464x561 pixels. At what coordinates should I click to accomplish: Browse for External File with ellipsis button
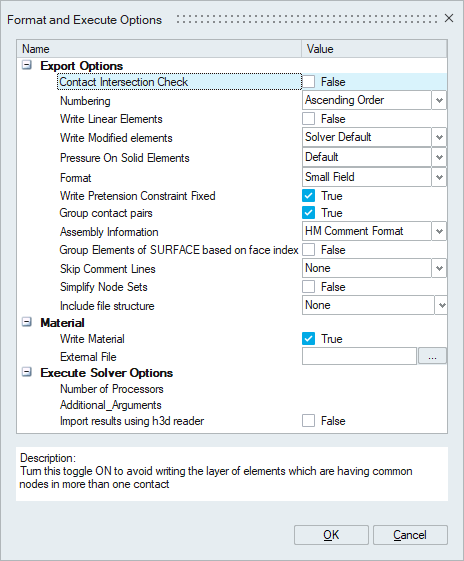pyautogui.click(x=432, y=356)
